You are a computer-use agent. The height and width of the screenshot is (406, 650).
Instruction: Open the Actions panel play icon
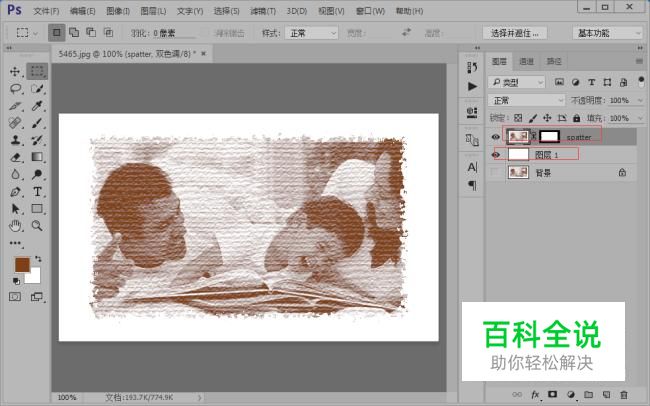click(472, 86)
